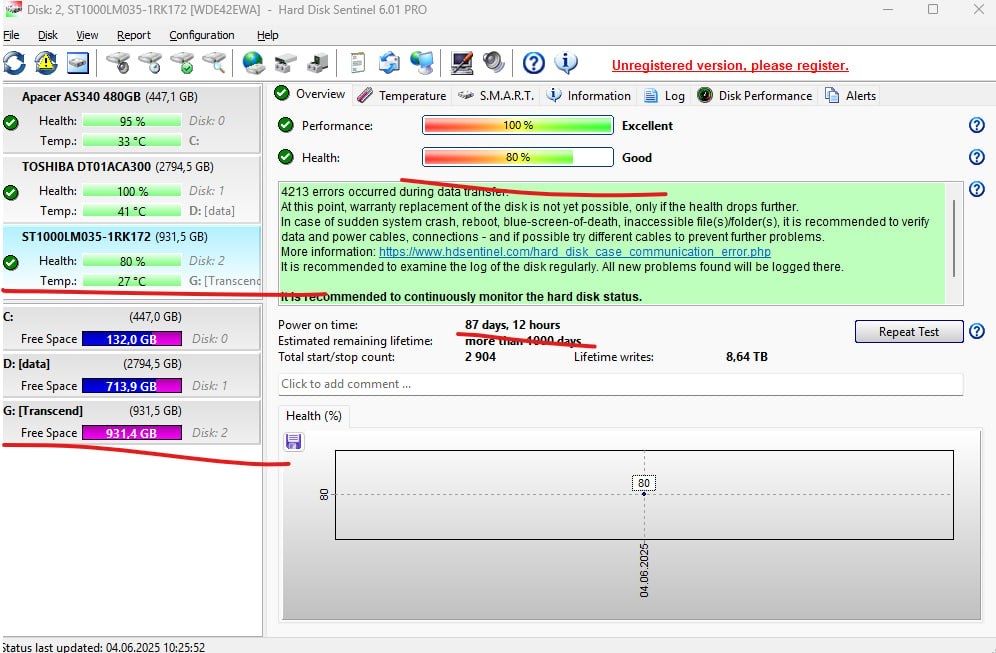Screen dimensions: 996x653
Task: Switch to the Temperature tab
Action: [x=401, y=95]
